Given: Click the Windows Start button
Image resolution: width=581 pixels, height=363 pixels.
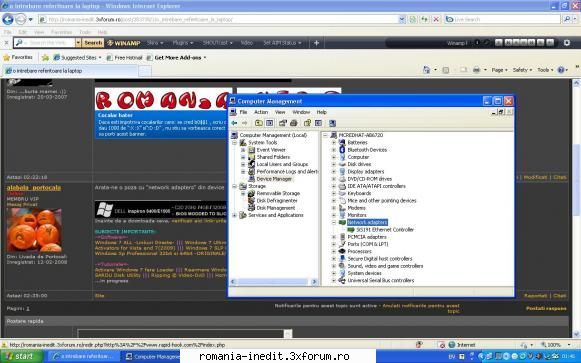Looking at the screenshot, I should 21,356.
